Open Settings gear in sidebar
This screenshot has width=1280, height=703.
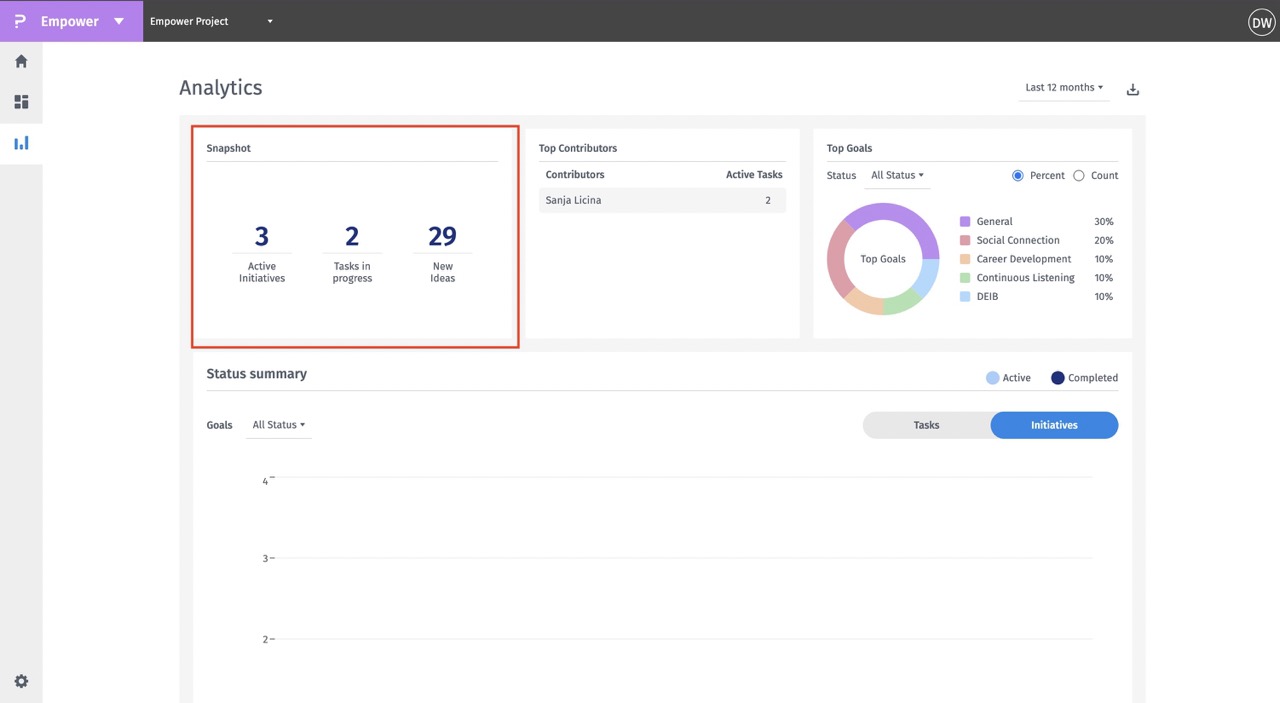click(x=21, y=681)
